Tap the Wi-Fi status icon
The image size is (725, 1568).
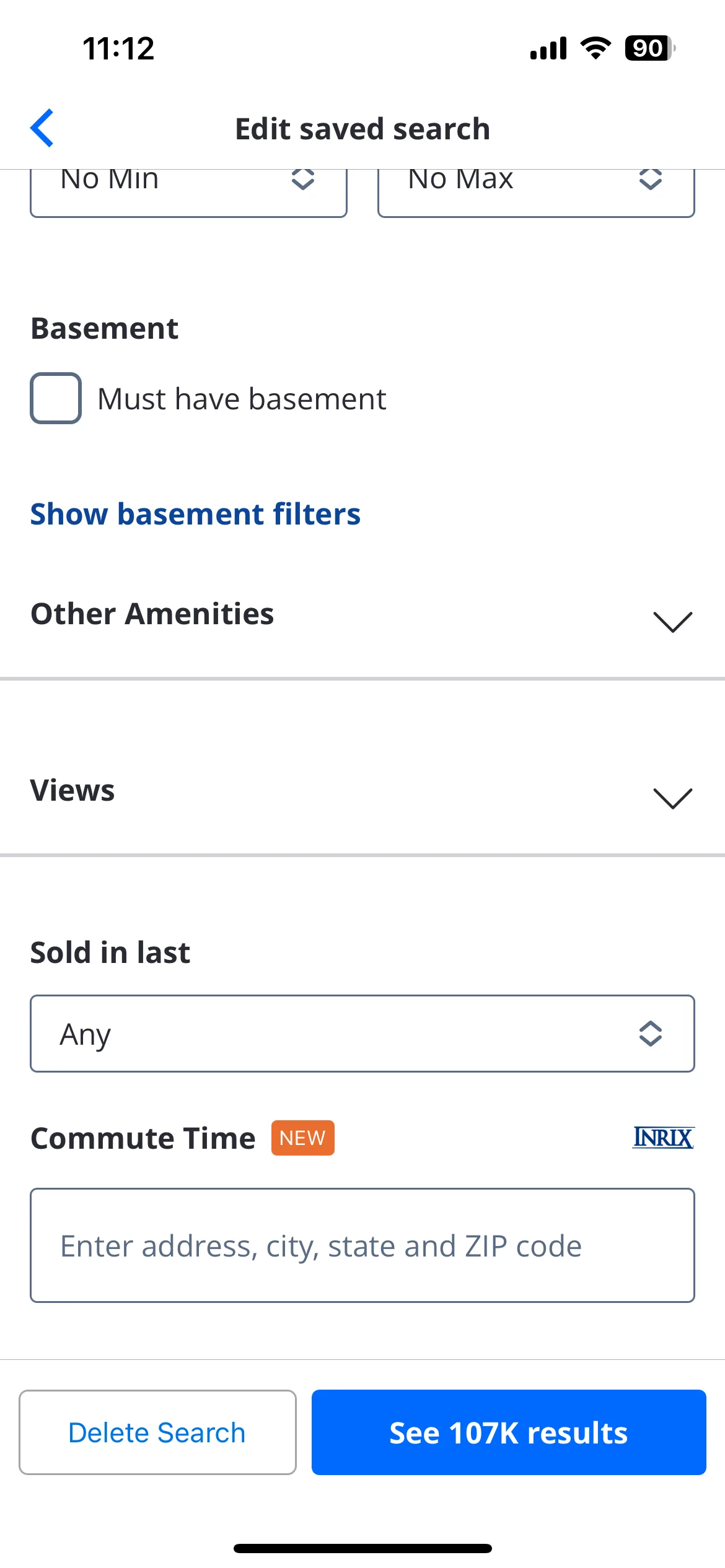[595, 48]
